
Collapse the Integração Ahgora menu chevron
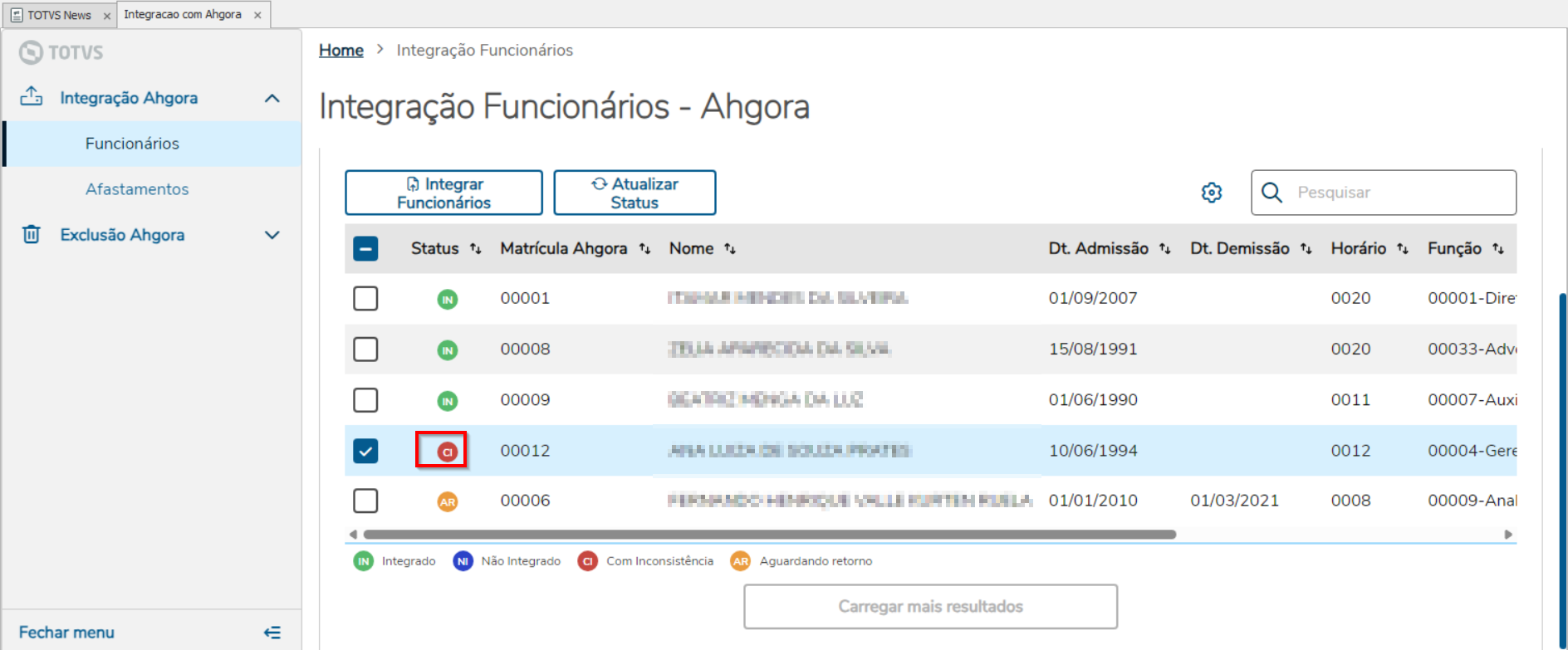tap(272, 98)
